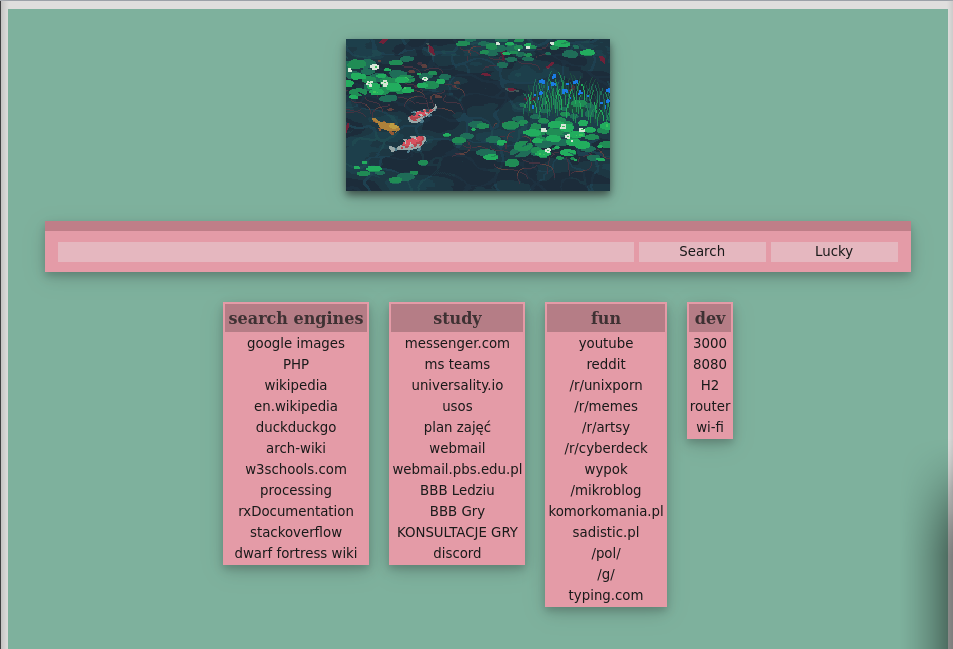Open youtube from the fun column
The width and height of the screenshot is (953, 649).
pos(606,343)
